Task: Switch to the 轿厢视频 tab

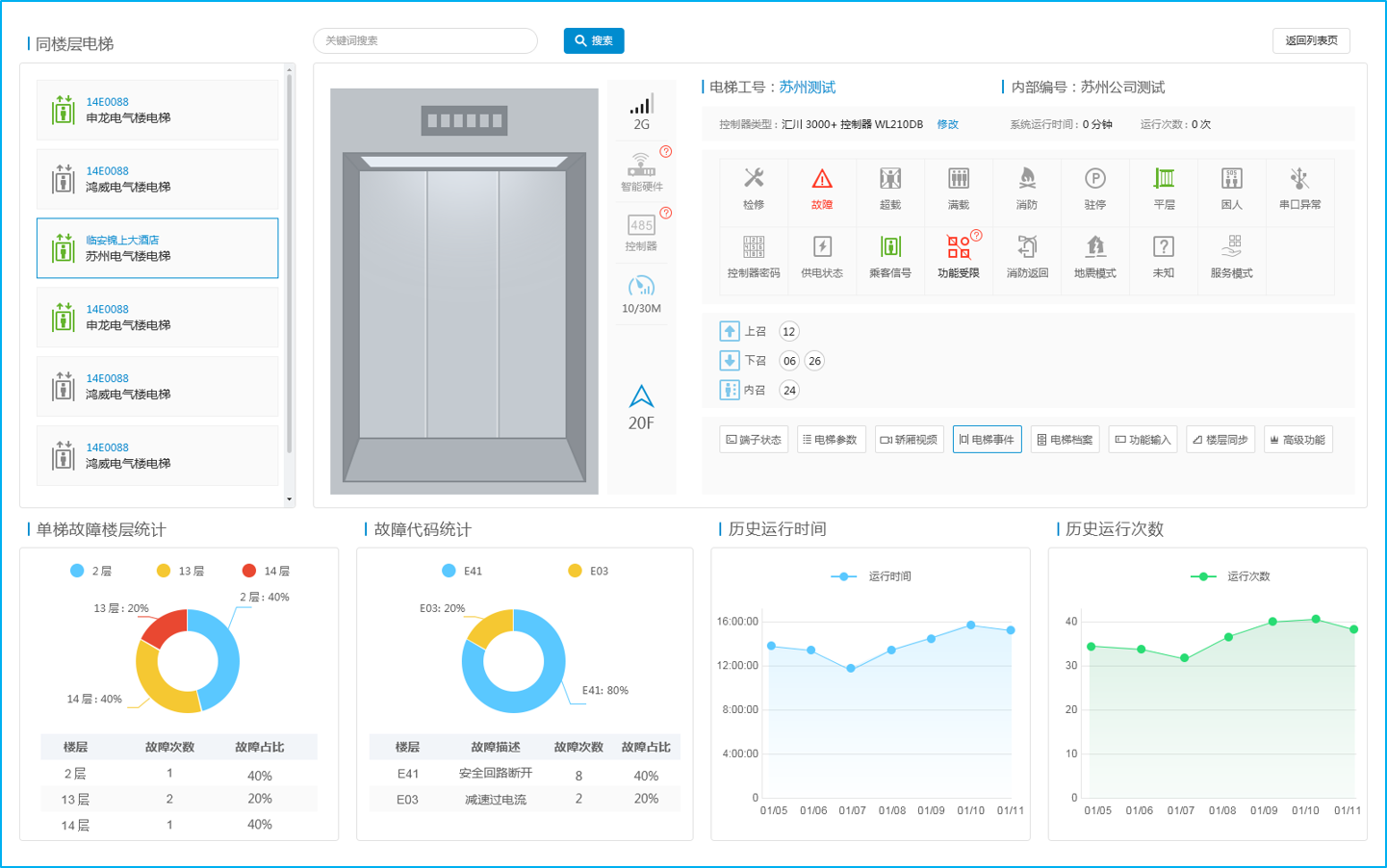Action: (909, 440)
